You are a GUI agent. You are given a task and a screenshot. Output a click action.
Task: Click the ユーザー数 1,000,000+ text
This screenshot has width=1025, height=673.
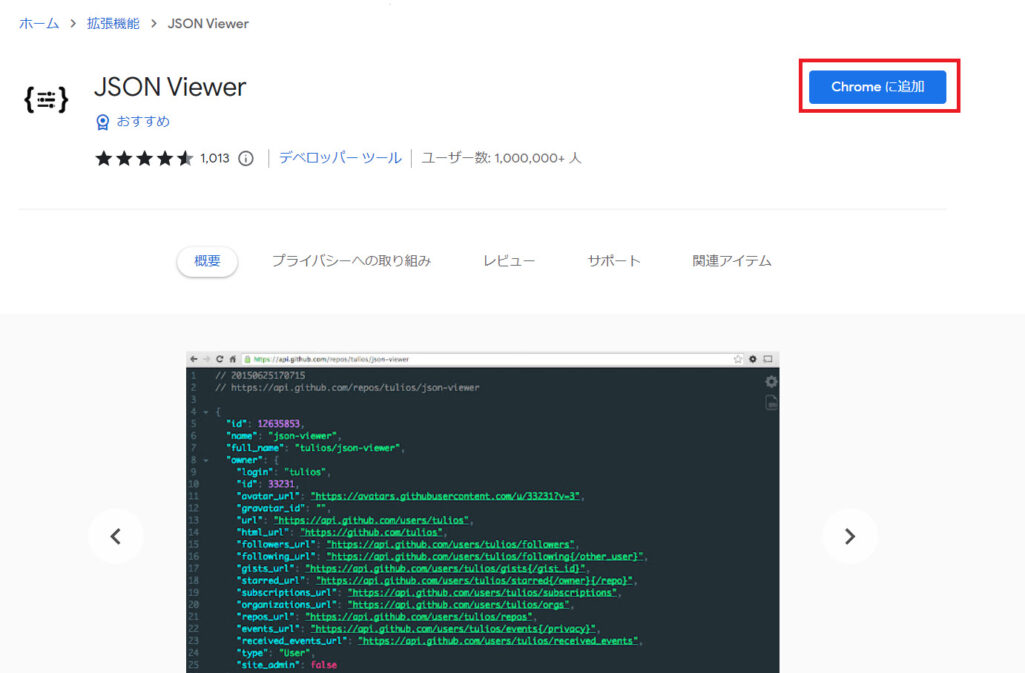tap(501, 157)
